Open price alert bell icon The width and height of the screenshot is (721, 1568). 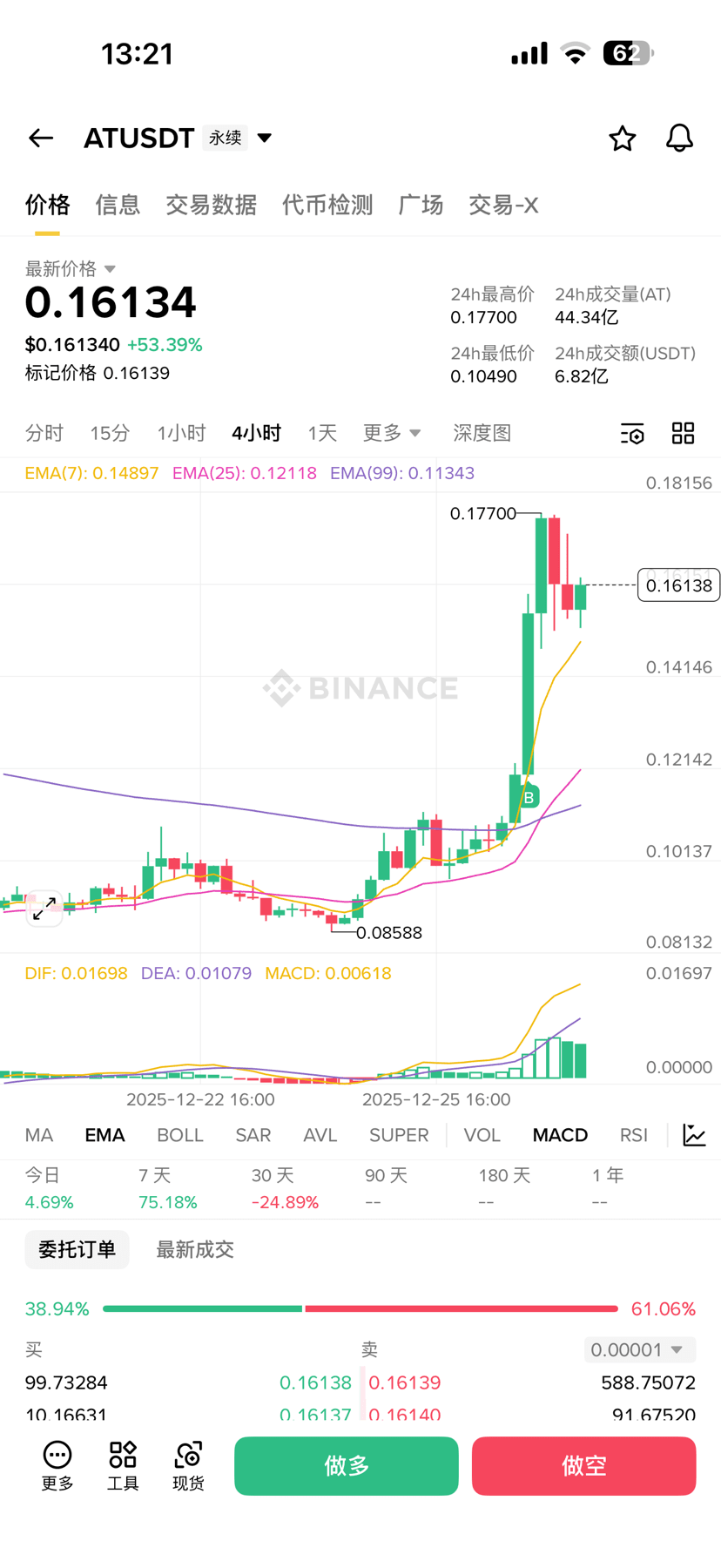[679, 138]
